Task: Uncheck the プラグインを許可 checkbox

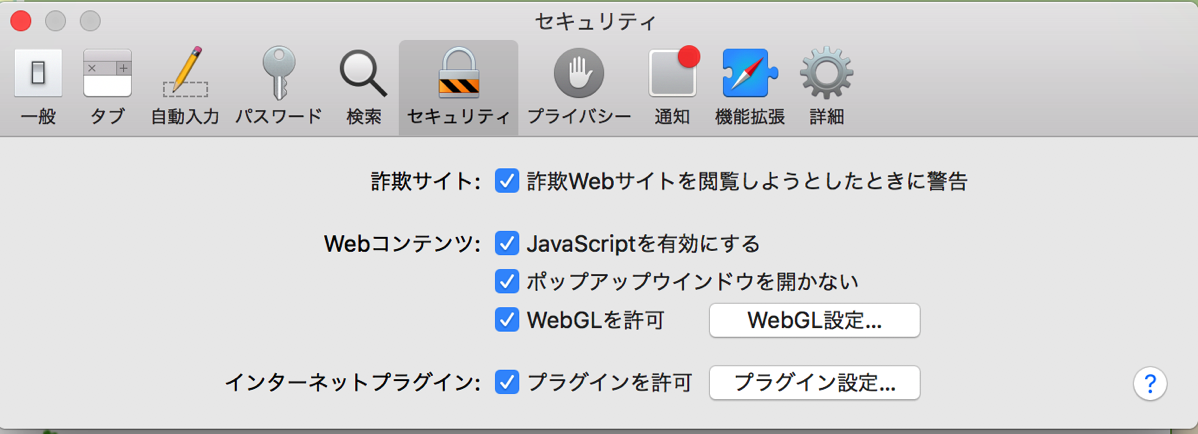Action: 507,381
